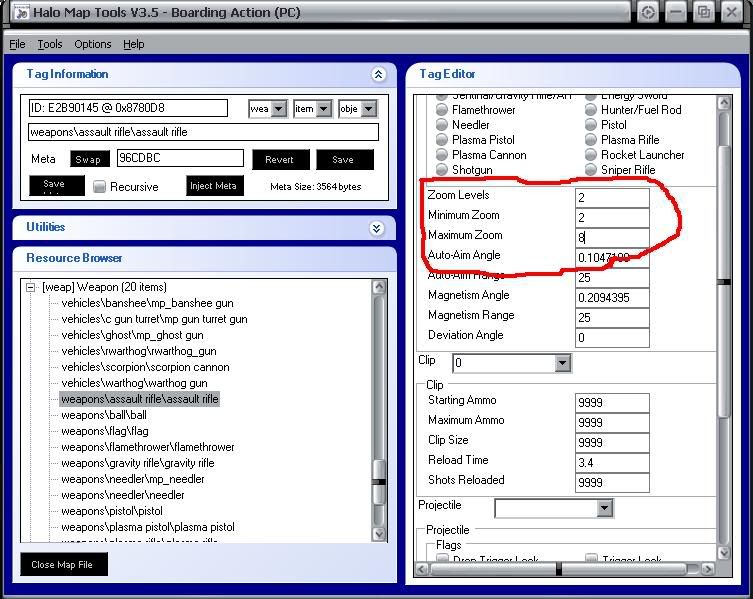The height and width of the screenshot is (599, 753).
Task: Select vehicles\ghost\mp_ghost gun in tree
Action: tap(133, 335)
